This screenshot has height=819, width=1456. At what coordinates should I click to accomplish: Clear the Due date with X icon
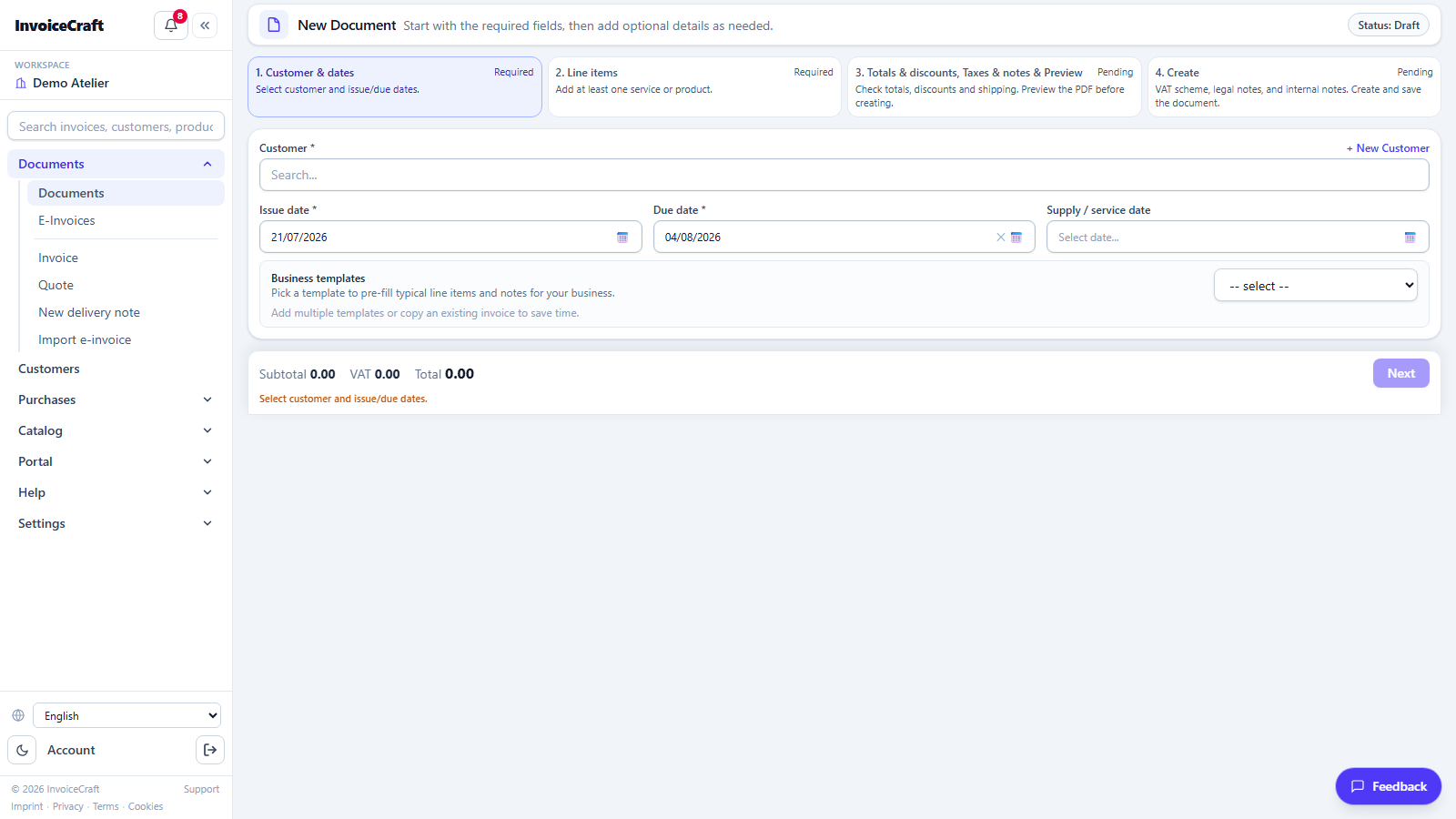(1001, 238)
